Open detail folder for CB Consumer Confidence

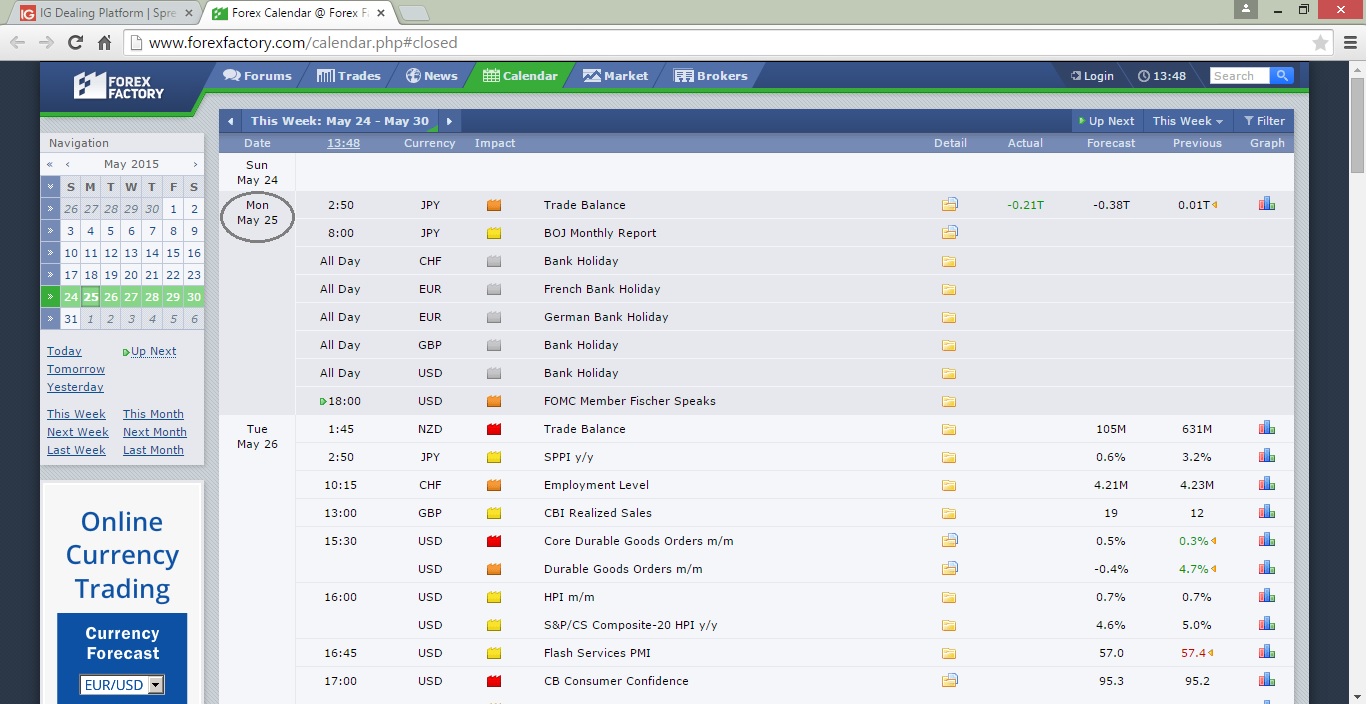(x=949, y=681)
